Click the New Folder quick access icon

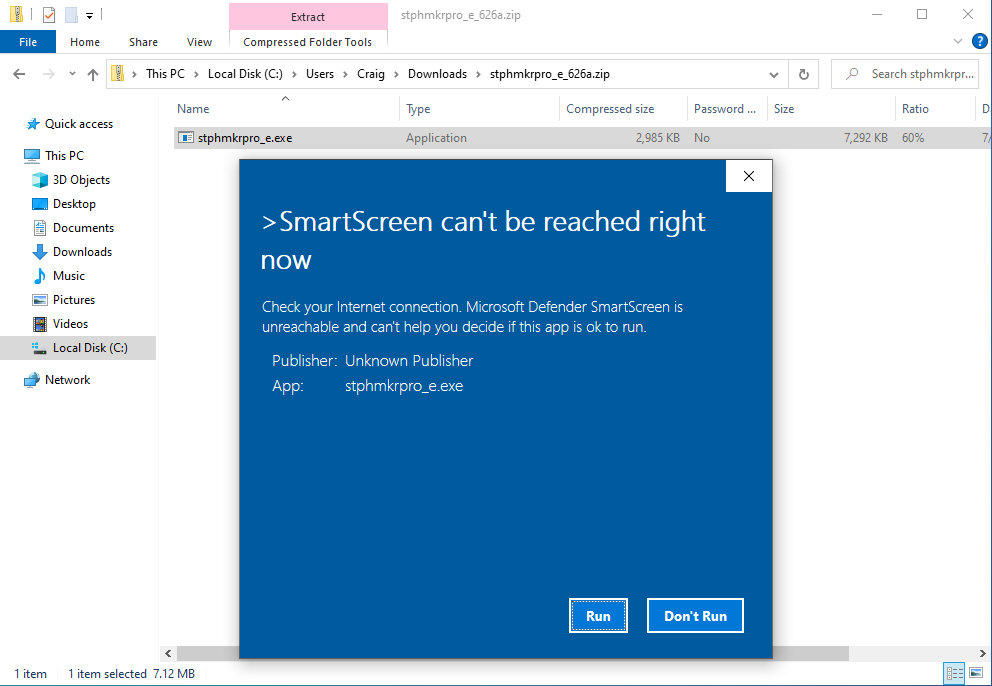coord(70,15)
